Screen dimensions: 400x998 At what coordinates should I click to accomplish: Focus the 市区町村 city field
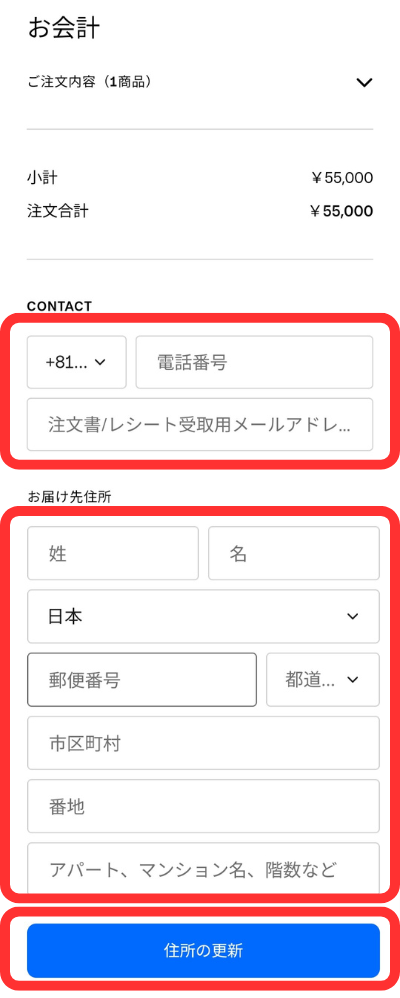tap(203, 743)
